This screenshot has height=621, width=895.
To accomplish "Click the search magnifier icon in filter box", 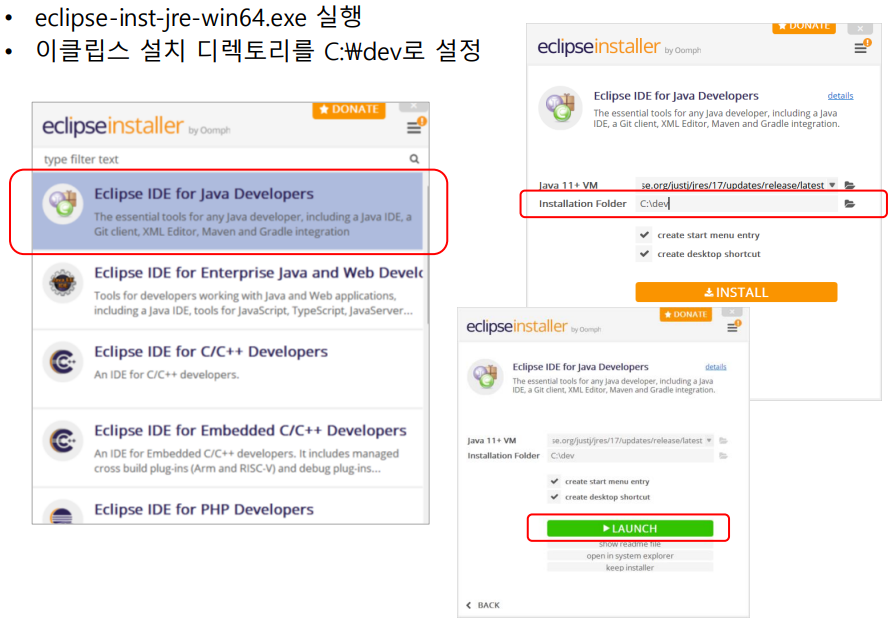I will (414, 159).
